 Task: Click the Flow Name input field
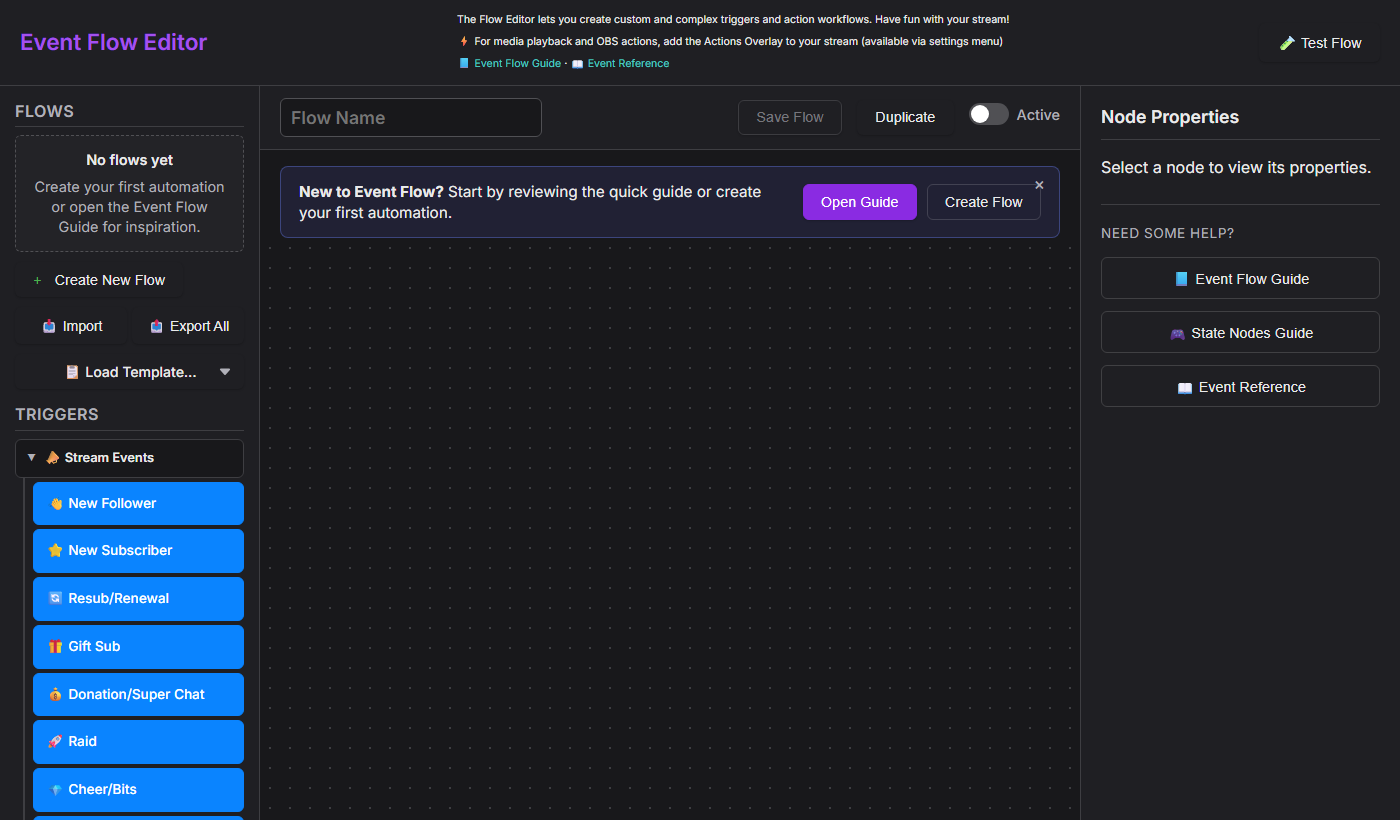pyautogui.click(x=410, y=118)
